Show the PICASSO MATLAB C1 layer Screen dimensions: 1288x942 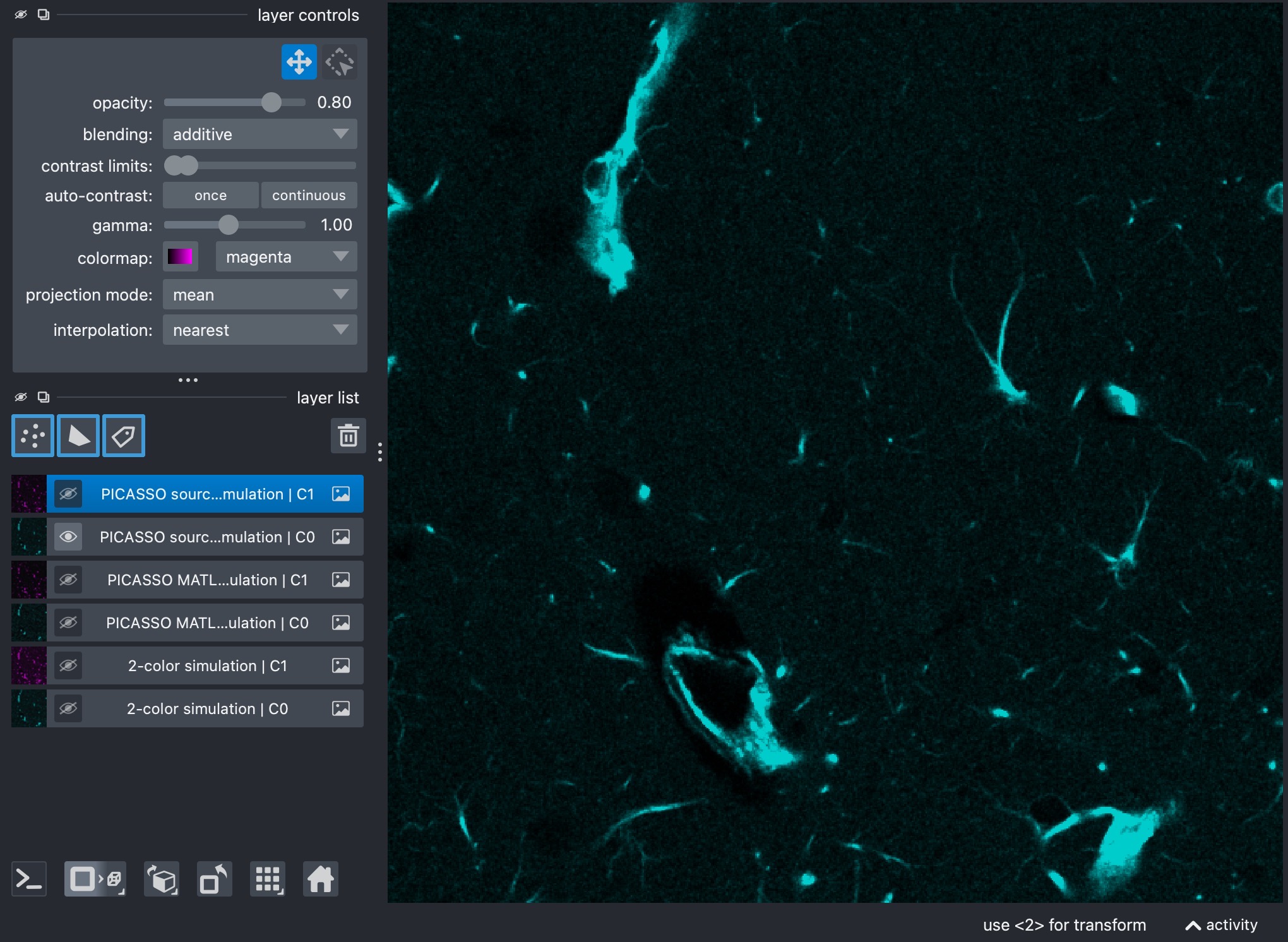[68, 580]
